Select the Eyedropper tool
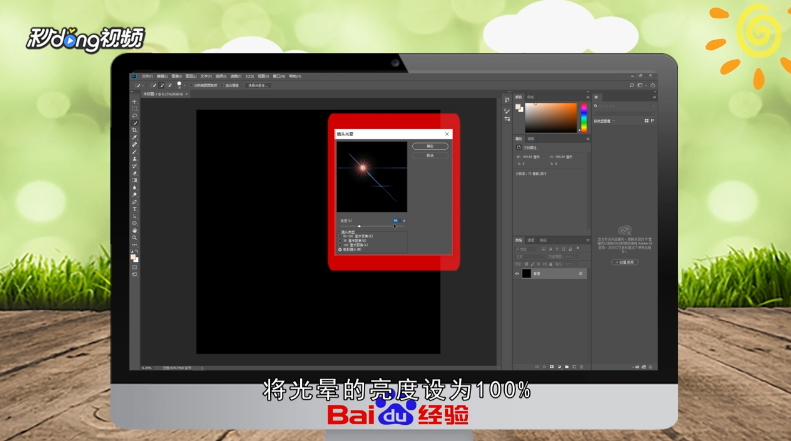This screenshot has width=791, height=441. [x=135, y=137]
